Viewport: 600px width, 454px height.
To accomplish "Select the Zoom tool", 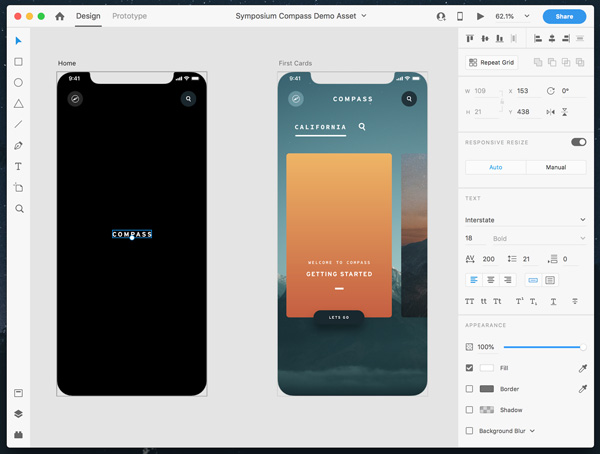I will (x=18, y=209).
